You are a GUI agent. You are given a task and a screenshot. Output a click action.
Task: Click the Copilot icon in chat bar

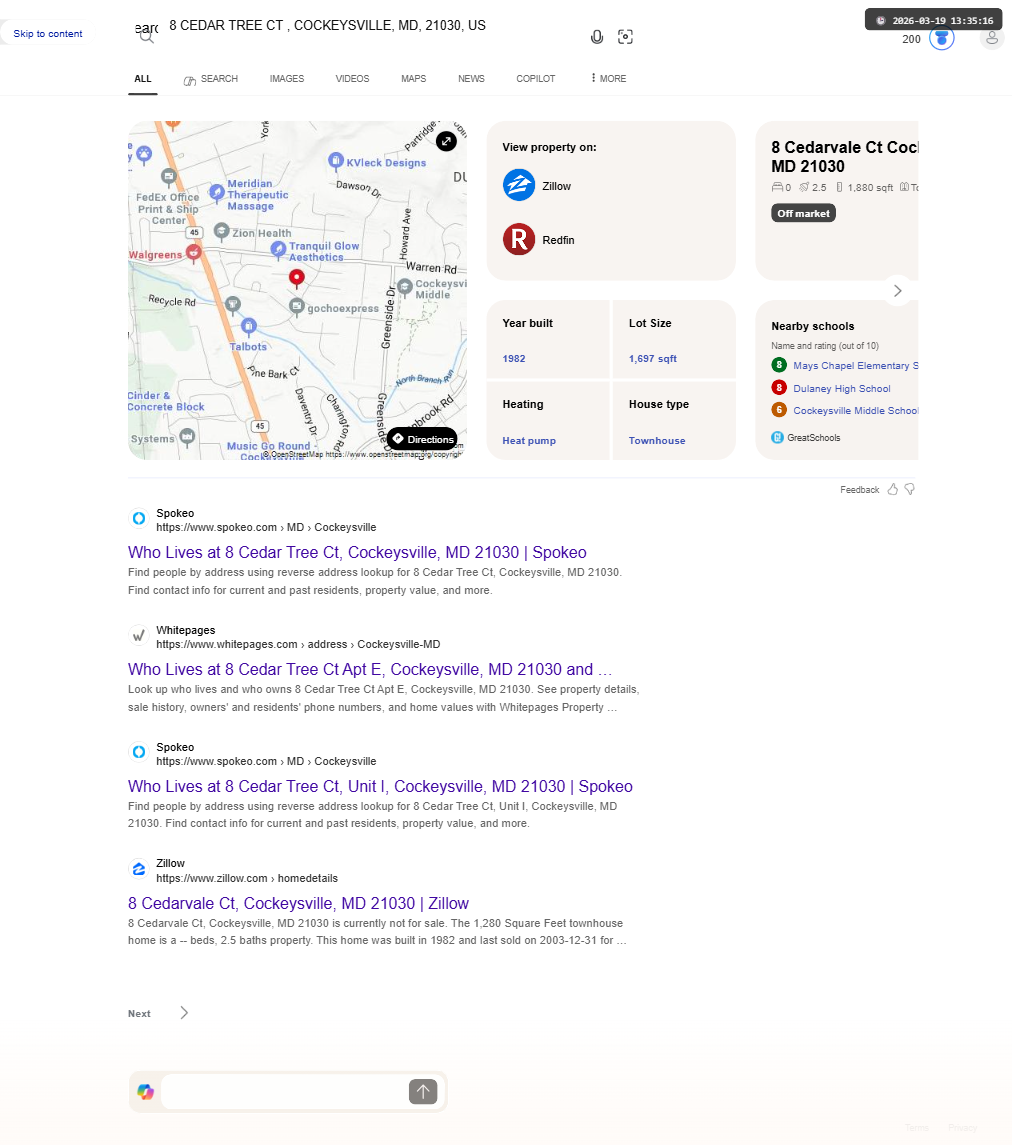coord(145,1092)
